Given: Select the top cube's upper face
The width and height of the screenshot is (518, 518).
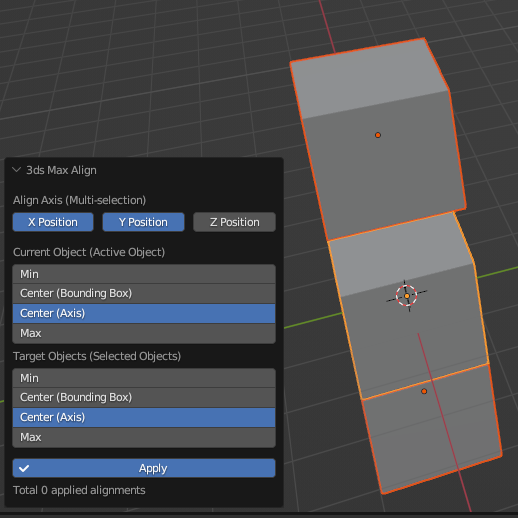Looking at the screenshot, I should coord(368,78).
